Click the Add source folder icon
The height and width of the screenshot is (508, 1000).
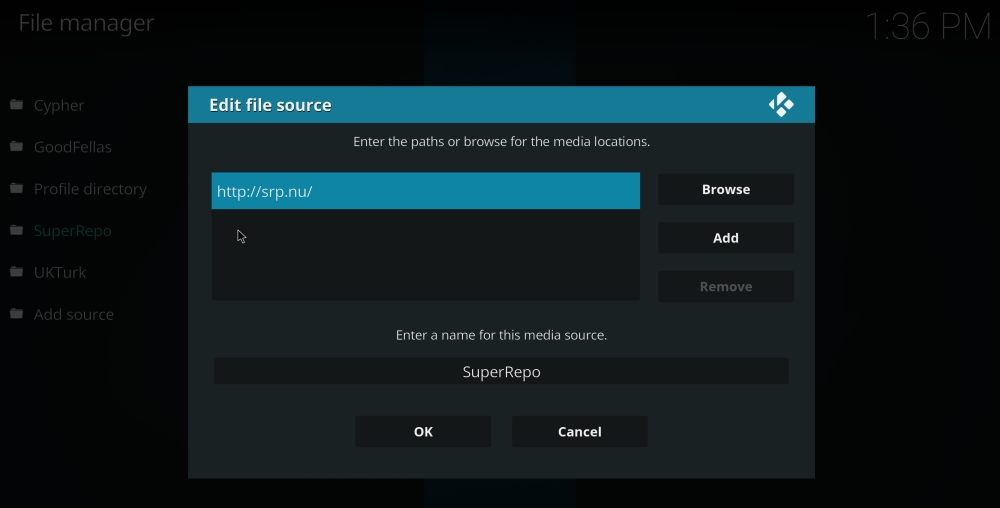(17, 314)
